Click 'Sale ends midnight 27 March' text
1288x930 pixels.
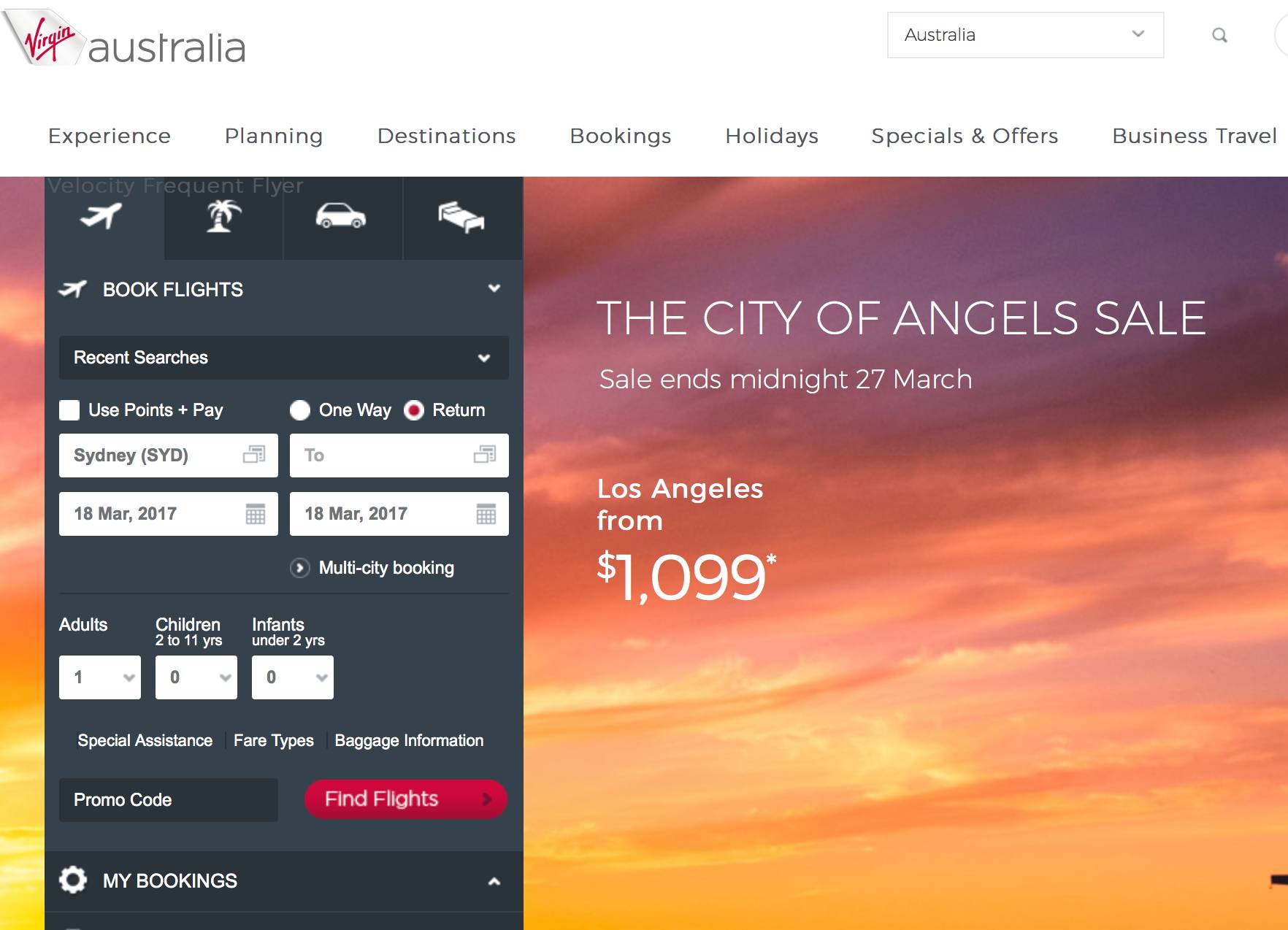coord(786,380)
